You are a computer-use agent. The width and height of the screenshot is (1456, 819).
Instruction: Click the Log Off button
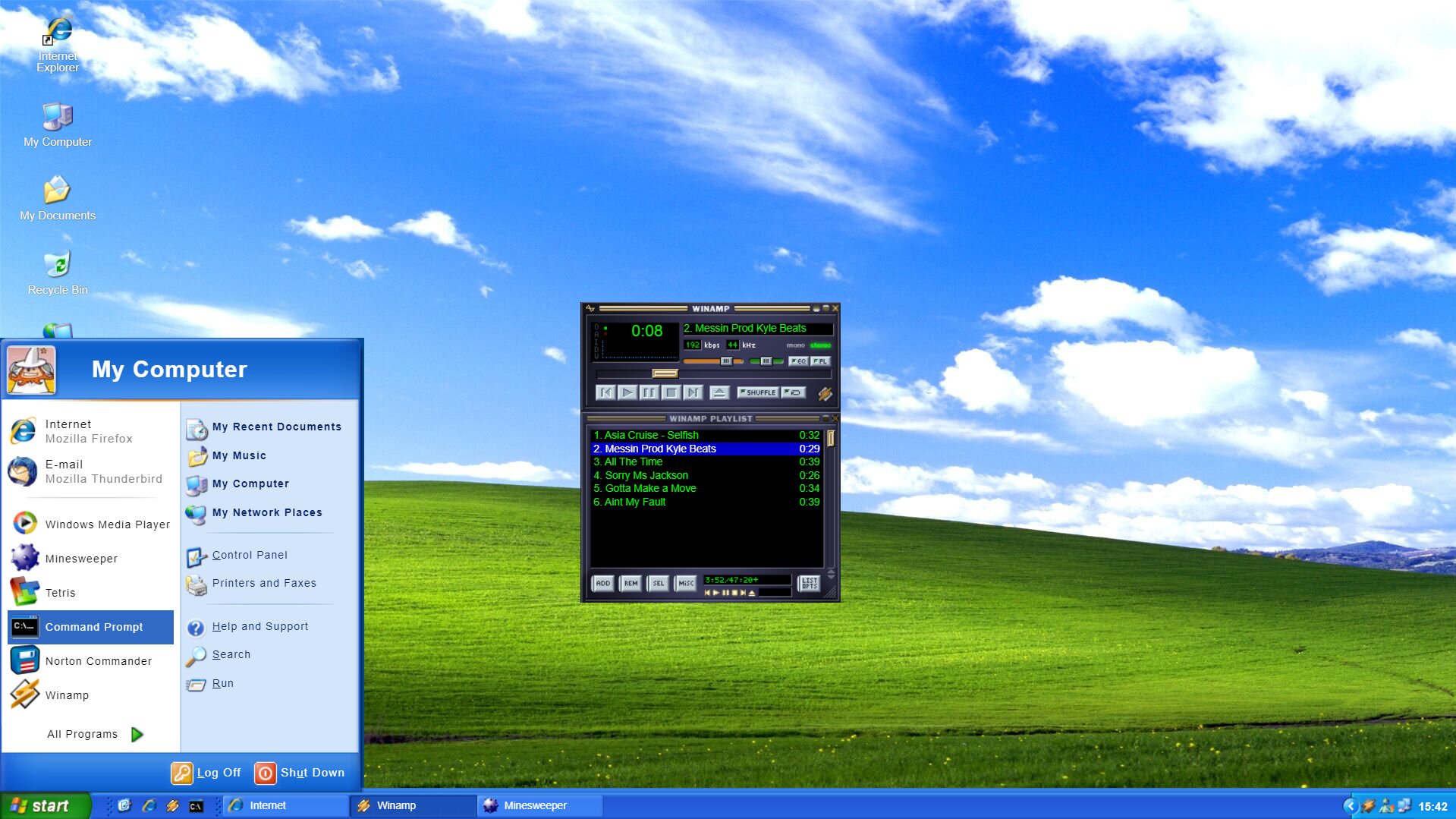coord(206,773)
